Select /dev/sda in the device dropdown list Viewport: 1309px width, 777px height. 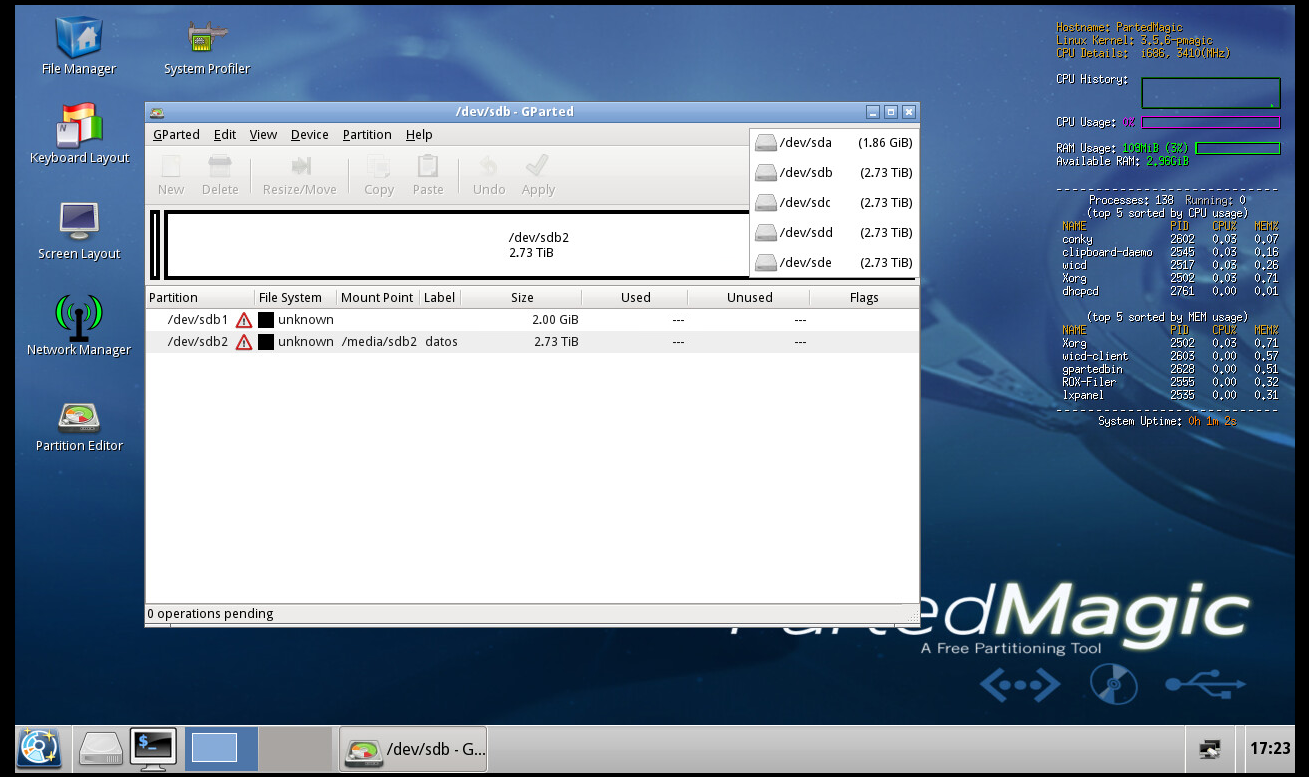pyautogui.click(x=833, y=143)
